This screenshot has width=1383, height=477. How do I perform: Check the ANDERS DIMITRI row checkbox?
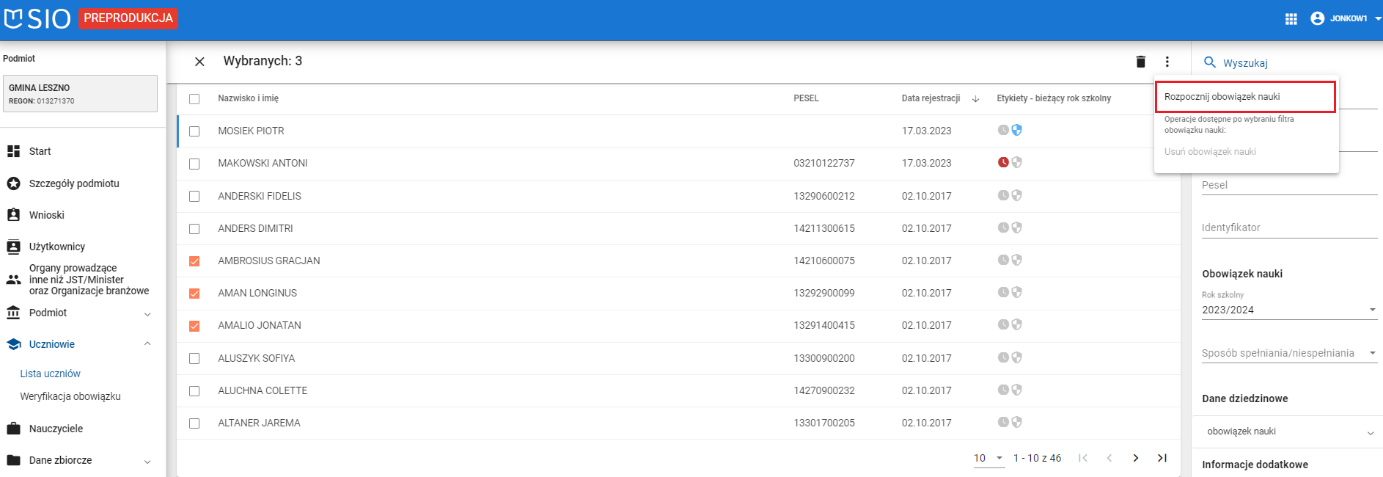[195, 229]
